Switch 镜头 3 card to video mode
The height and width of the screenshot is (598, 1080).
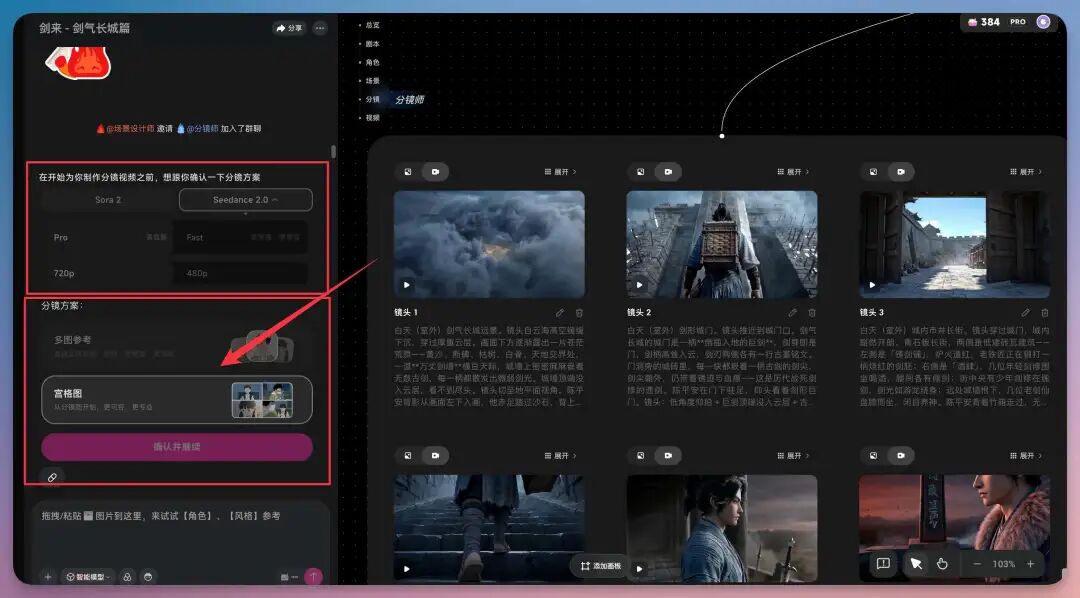901,172
